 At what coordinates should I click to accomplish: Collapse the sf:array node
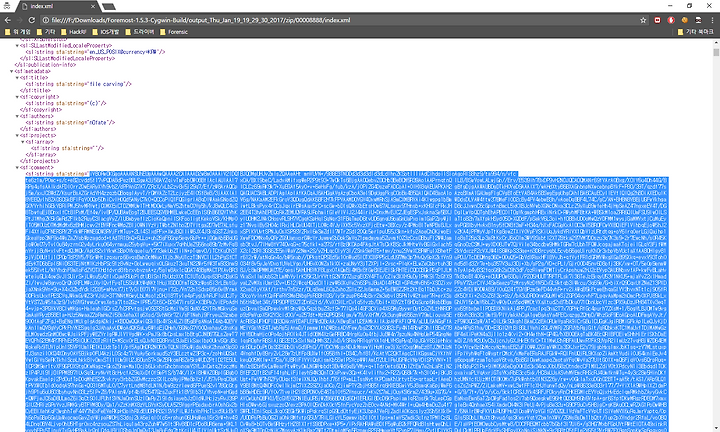tap(23, 142)
